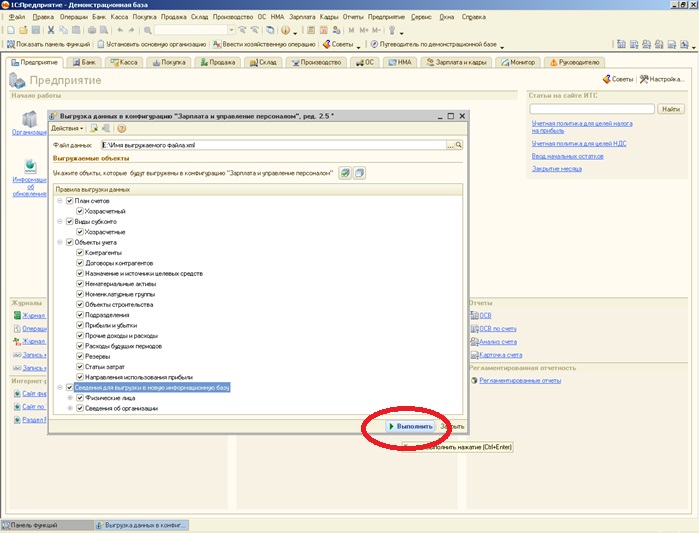Uncheck the Виды субконто checkbox
This screenshot has width=699, height=533.
click(x=70, y=221)
